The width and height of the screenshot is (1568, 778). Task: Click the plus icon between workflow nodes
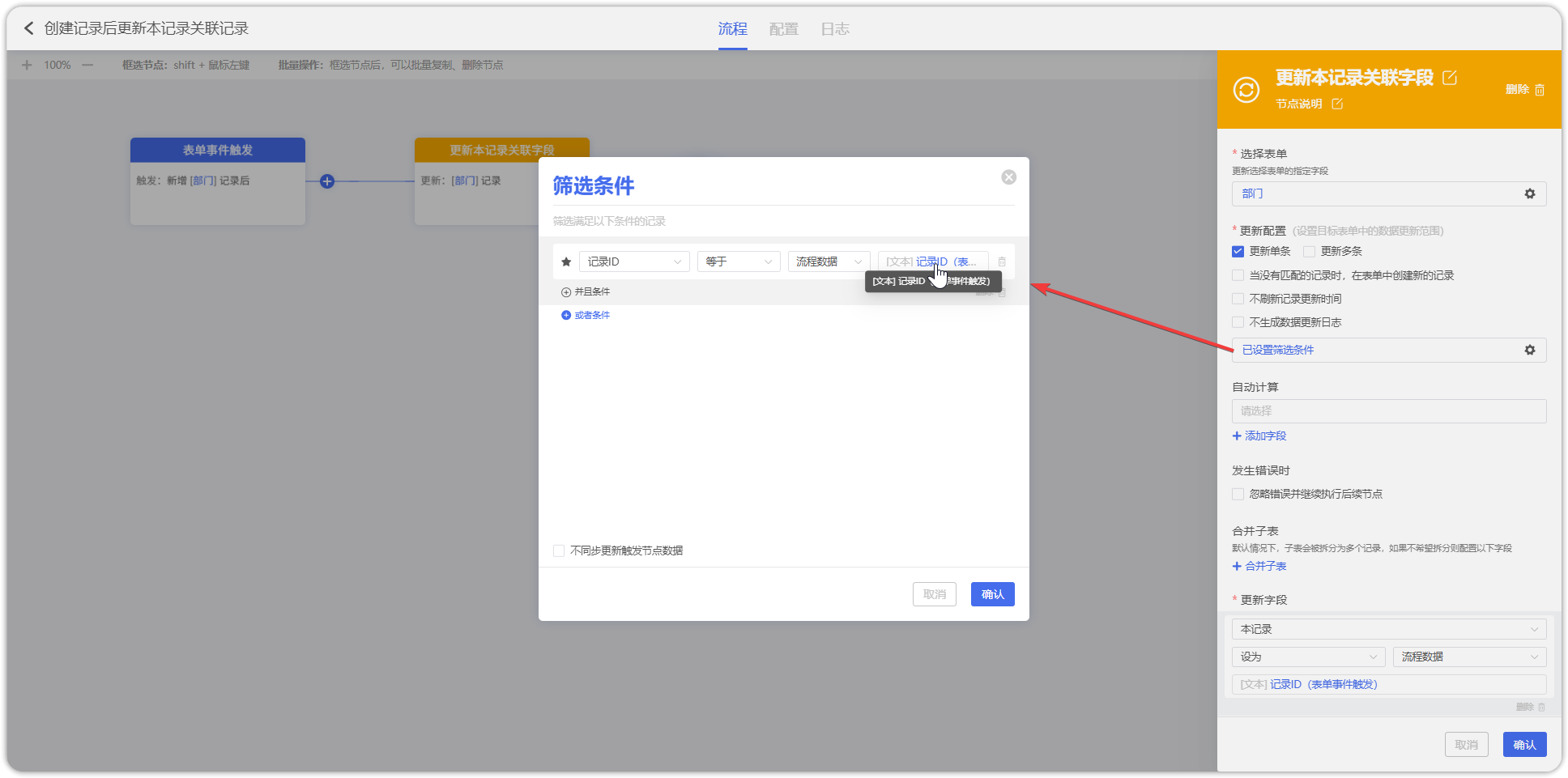(327, 181)
